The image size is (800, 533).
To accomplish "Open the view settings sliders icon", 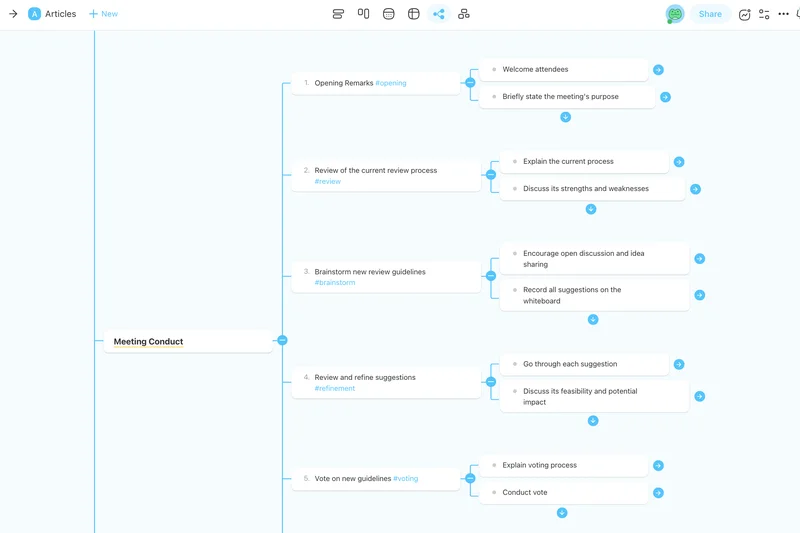I will pos(764,14).
